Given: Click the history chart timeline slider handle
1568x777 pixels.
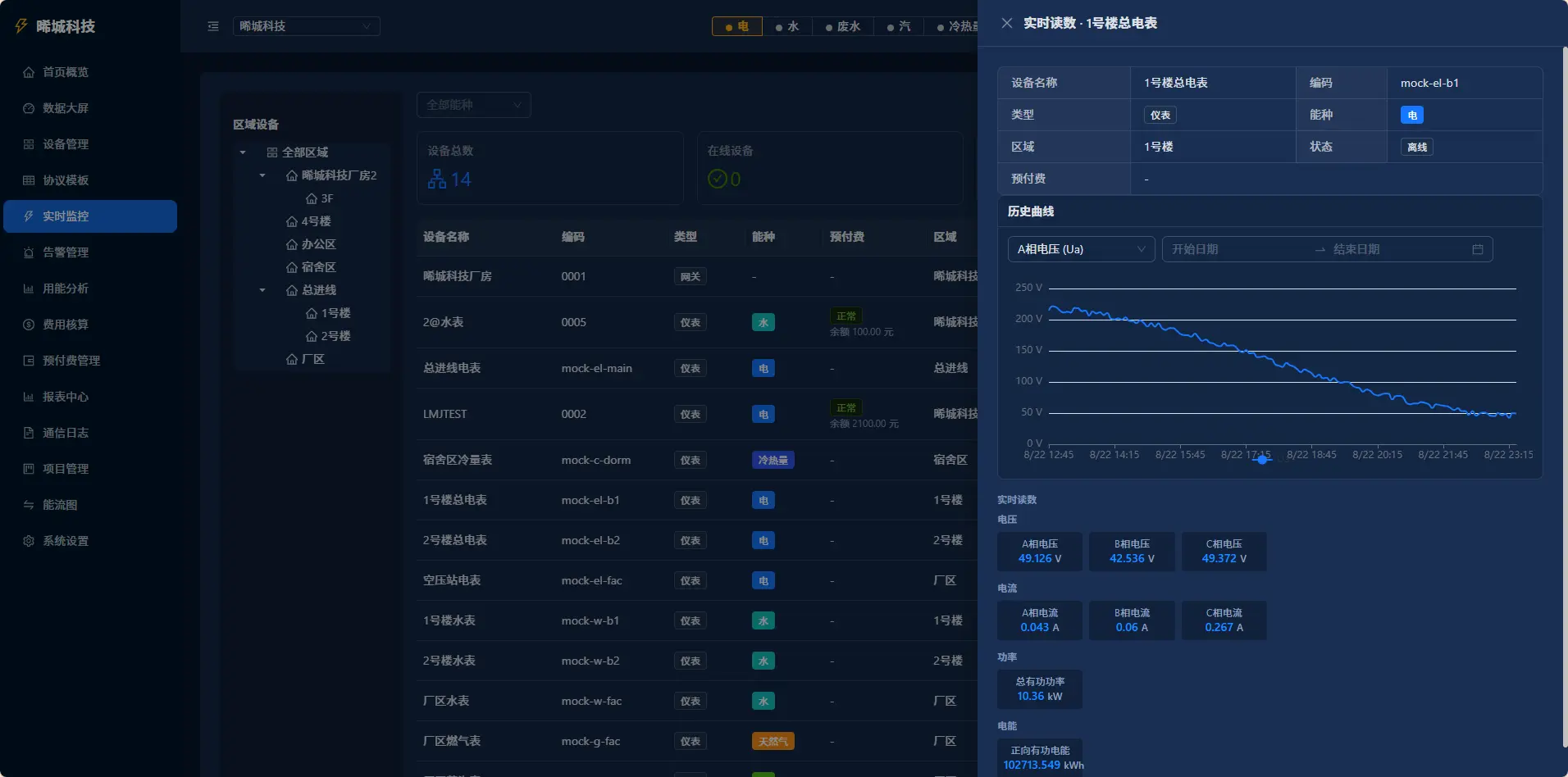Looking at the screenshot, I should click(1262, 460).
